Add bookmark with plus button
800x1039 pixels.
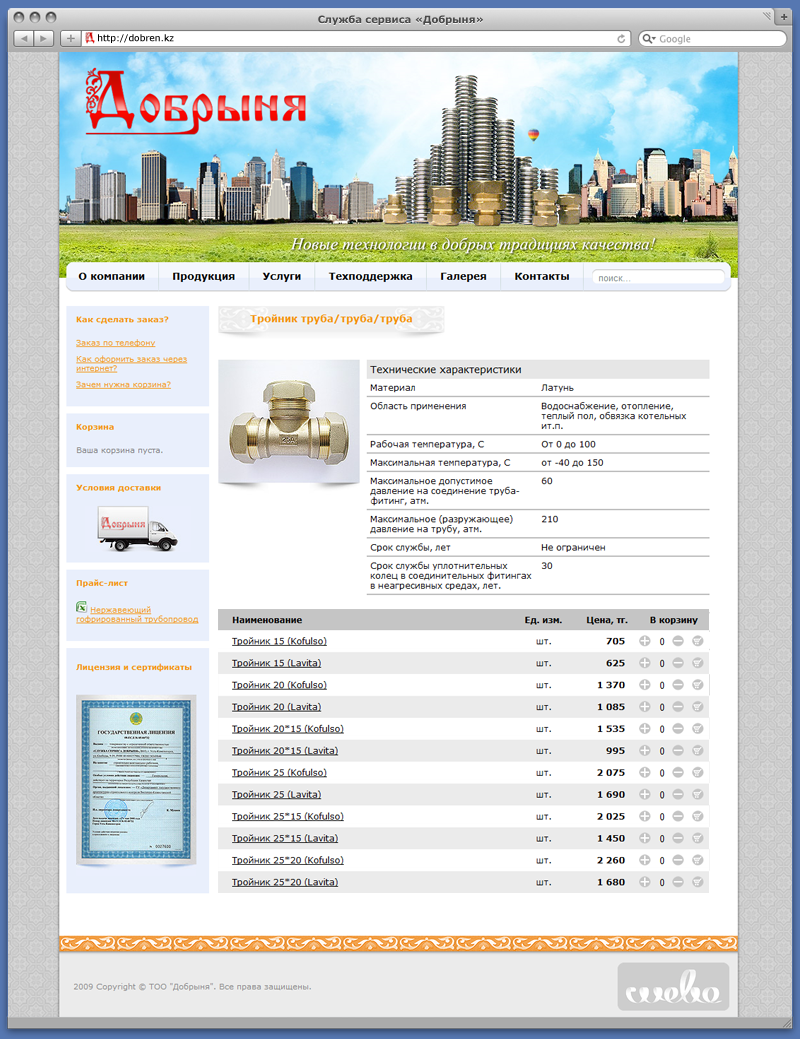coord(70,38)
